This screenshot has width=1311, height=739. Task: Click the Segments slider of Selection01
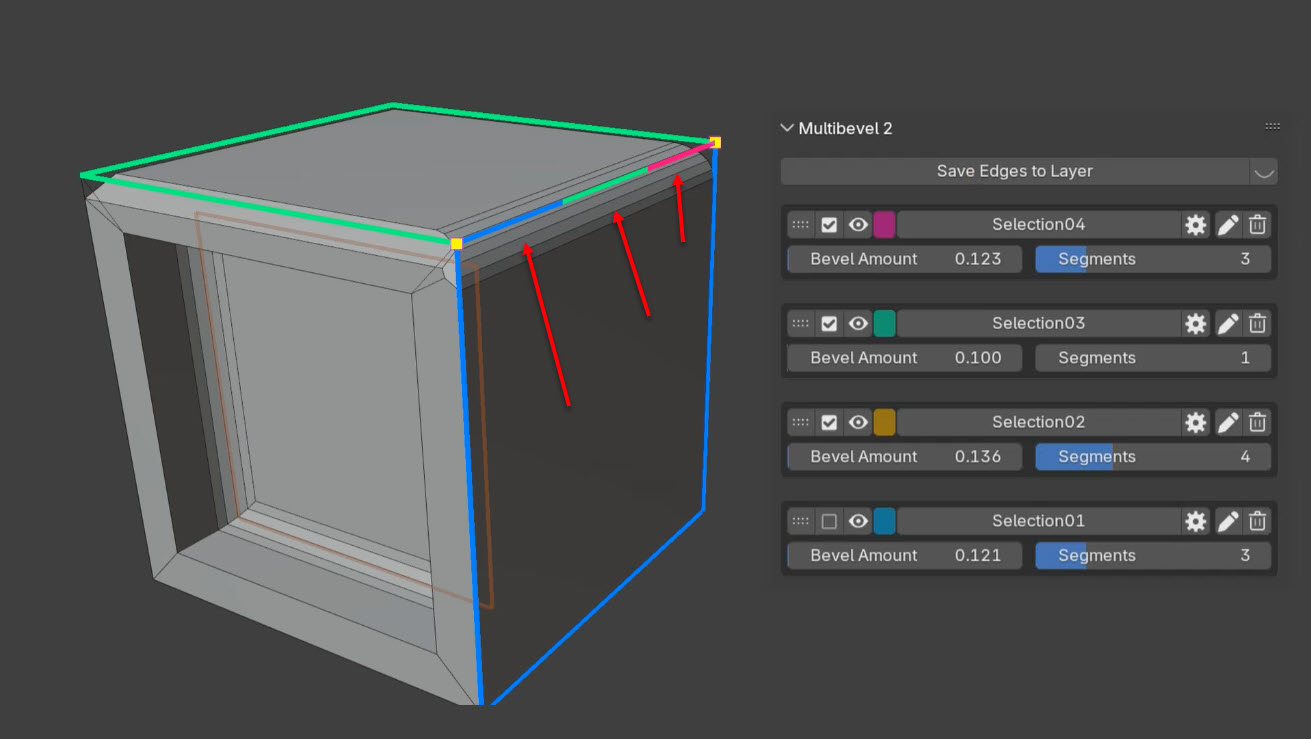click(x=1153, y=556)
